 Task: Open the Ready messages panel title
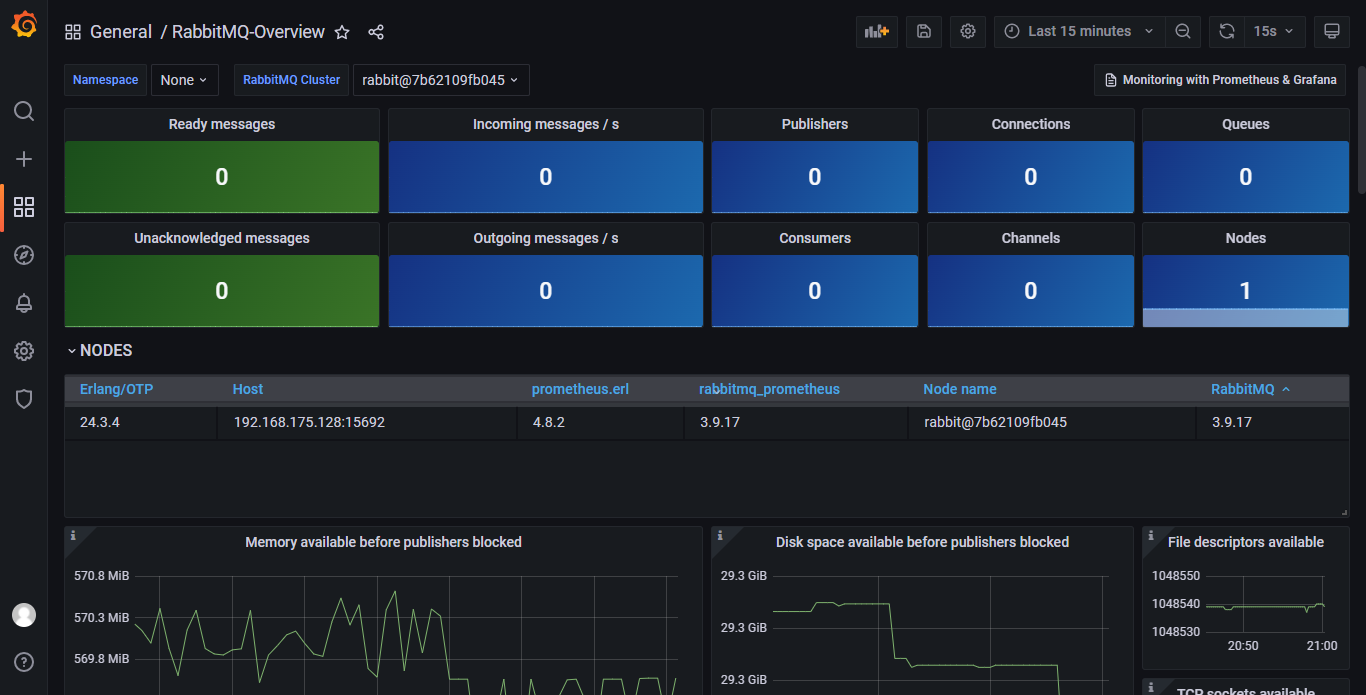(x=222, y=124)
